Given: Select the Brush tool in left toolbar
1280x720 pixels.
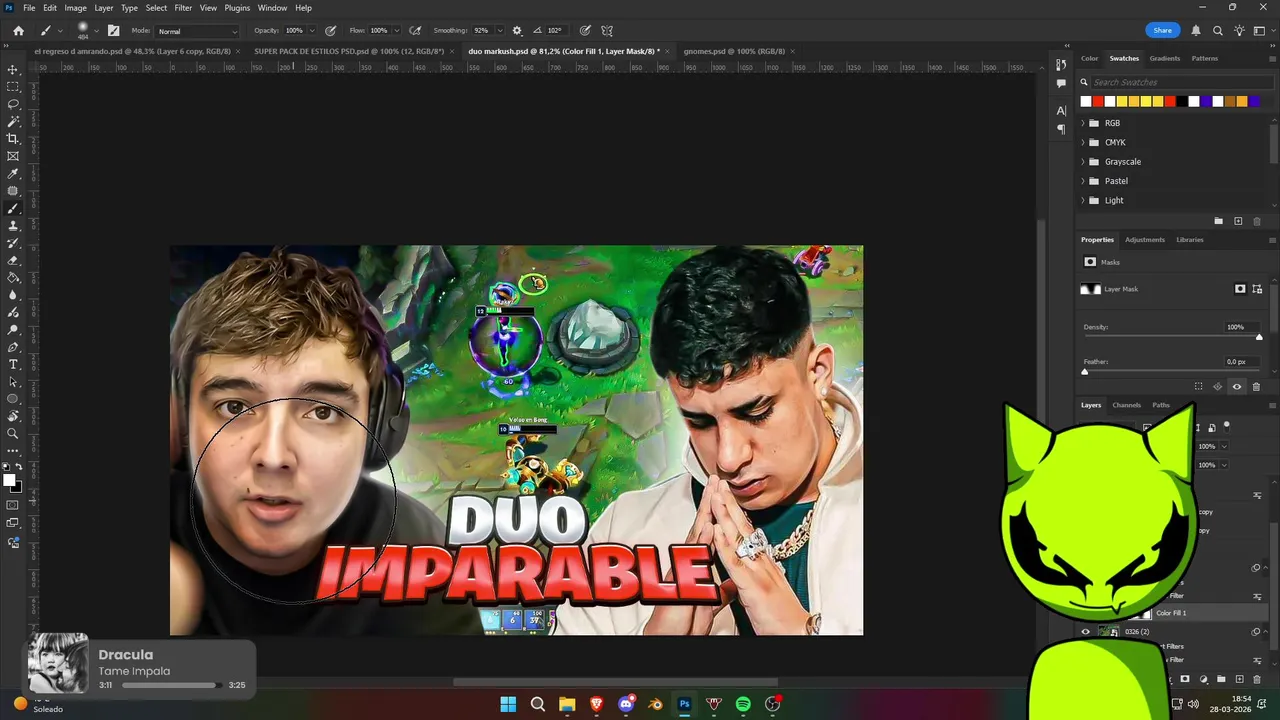Looking at the screenshot, I should 13,208.
